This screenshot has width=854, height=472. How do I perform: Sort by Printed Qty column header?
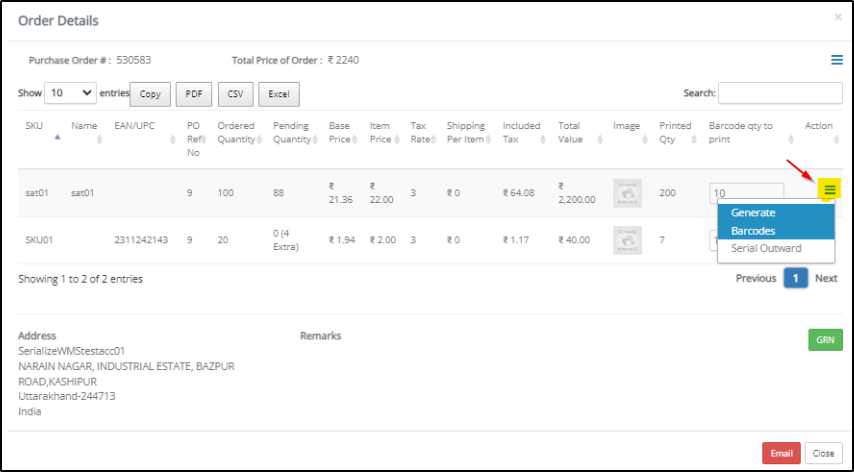coord(677,132)
